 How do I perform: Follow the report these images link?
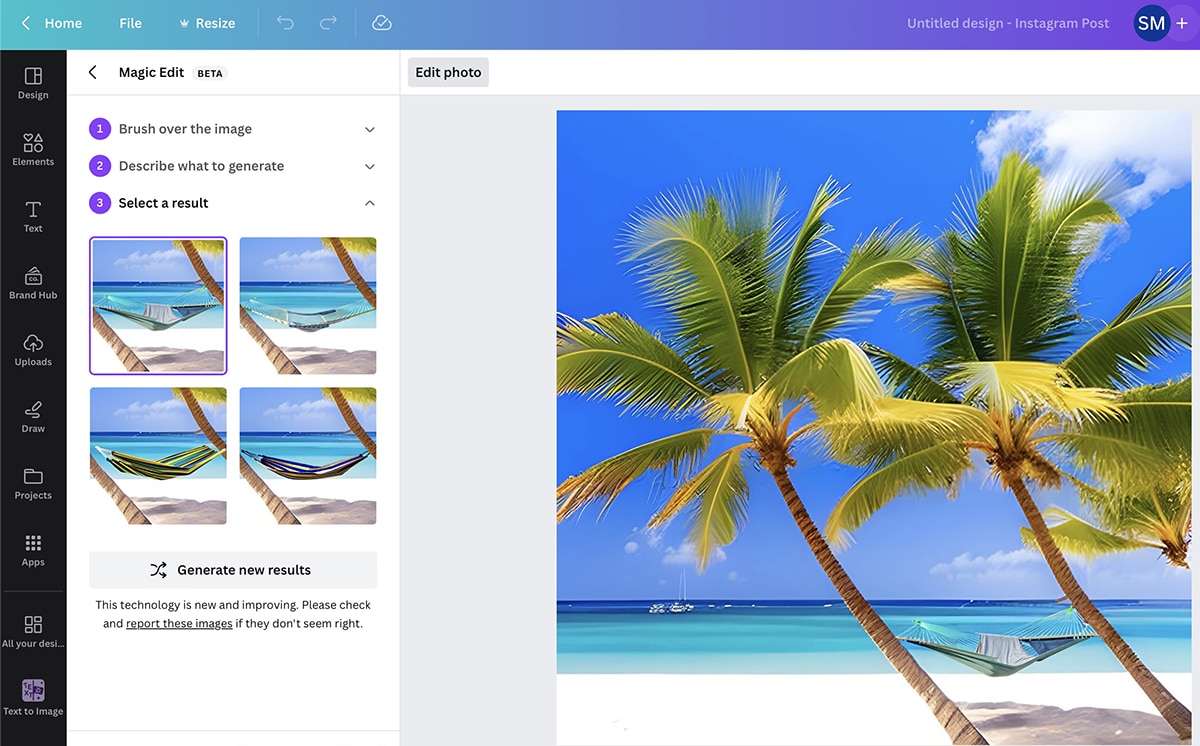(x=179, y=624)
